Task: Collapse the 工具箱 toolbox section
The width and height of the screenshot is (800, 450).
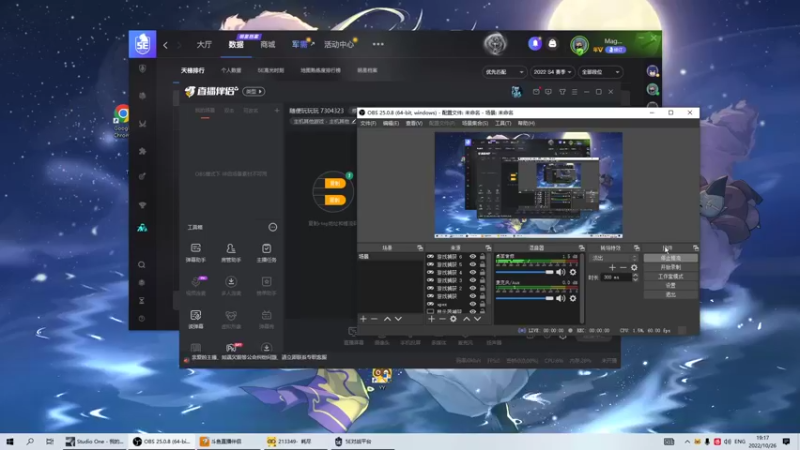Action: (x=272, y=227)
